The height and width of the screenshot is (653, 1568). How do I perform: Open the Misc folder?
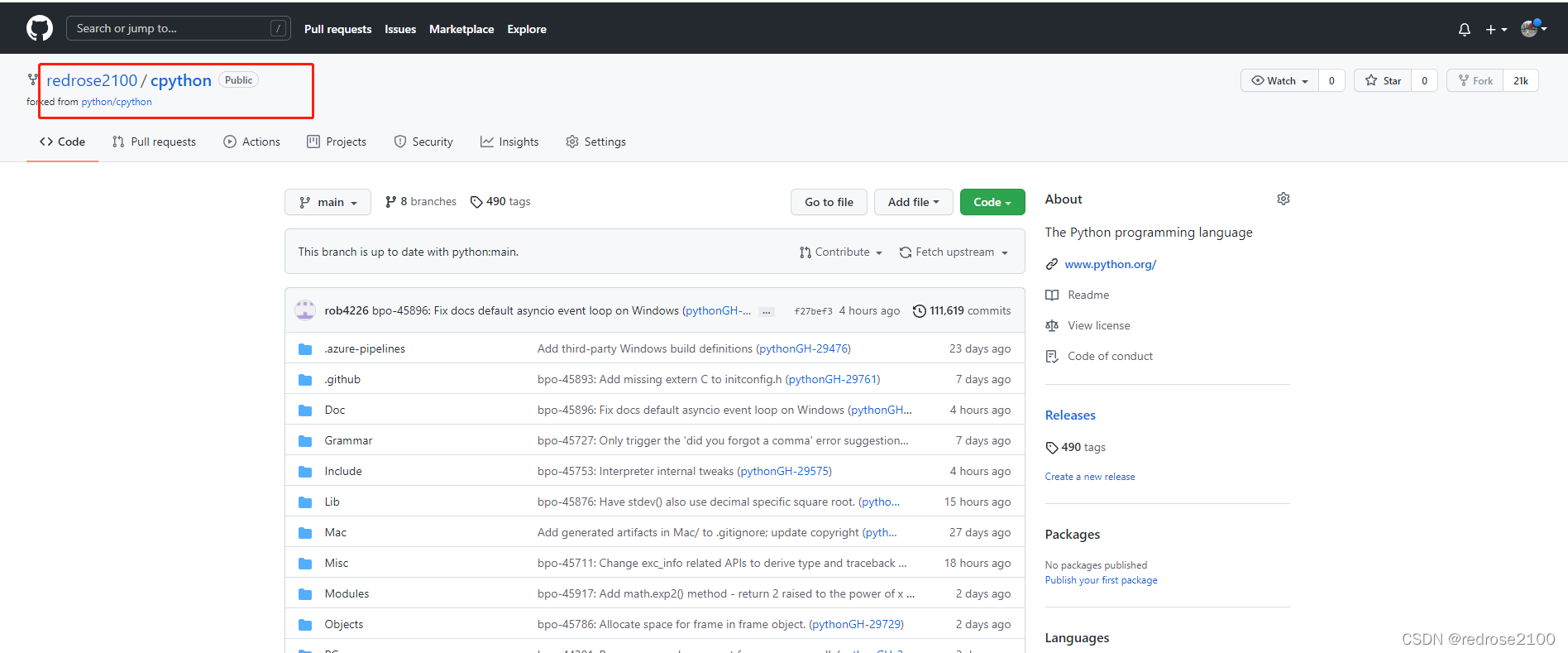pyautogui.click(x=336, y=563)
